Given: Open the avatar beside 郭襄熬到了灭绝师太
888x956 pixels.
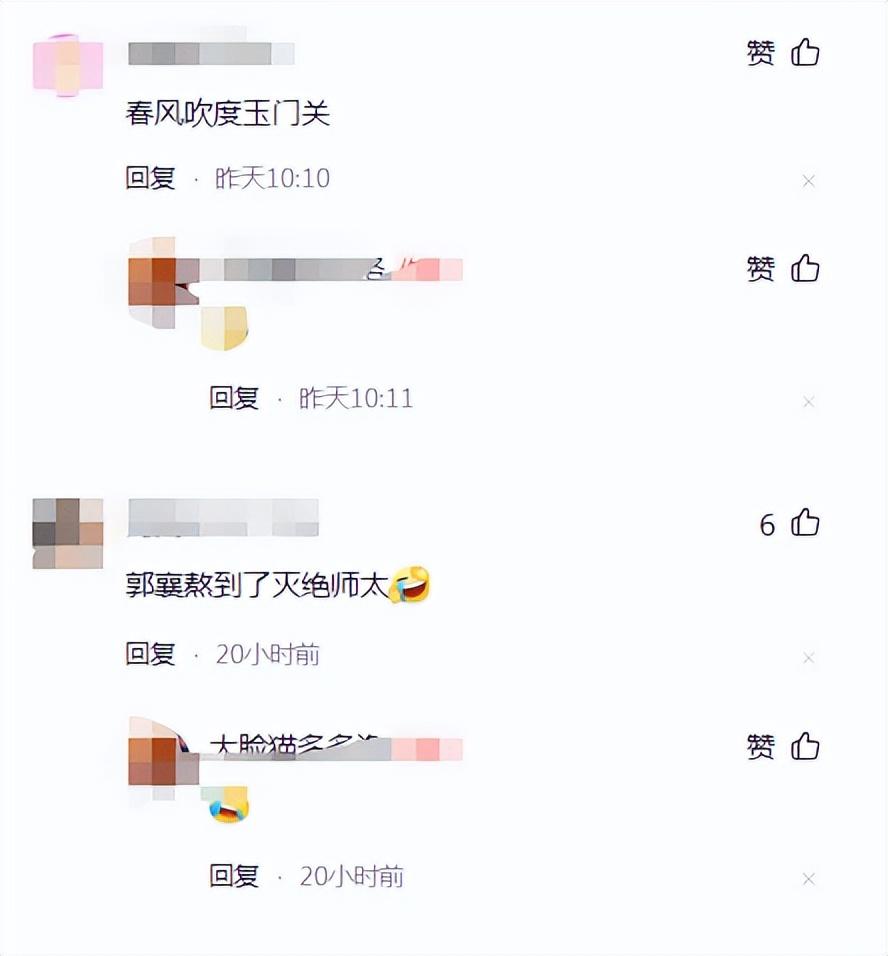Looking at the screenshot, I should click(x=68, y=533).
